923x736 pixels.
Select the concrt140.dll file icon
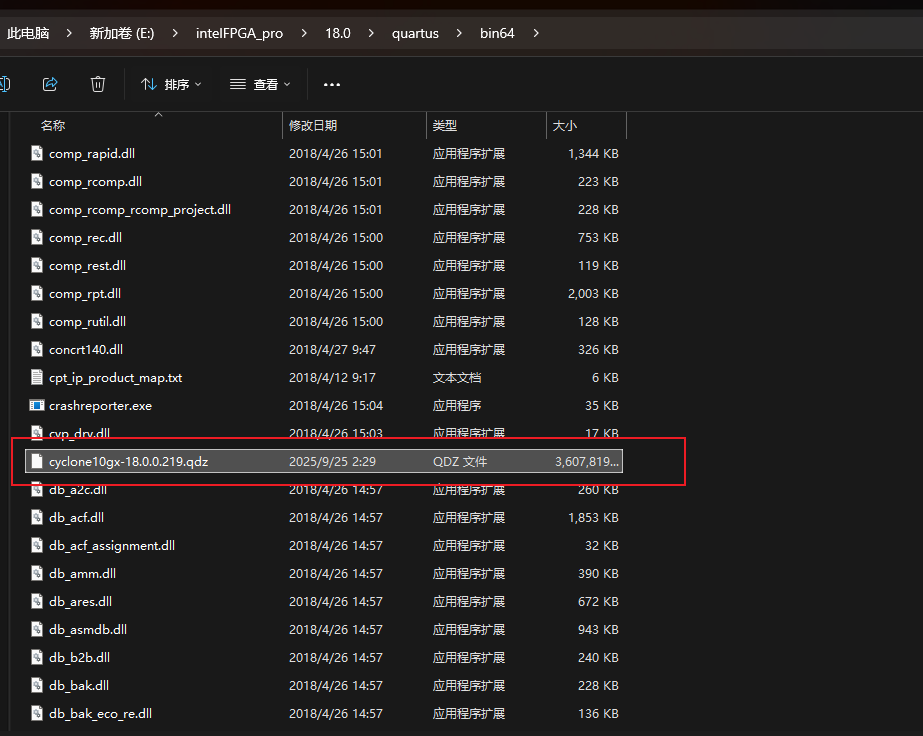[x=36, y=349]
